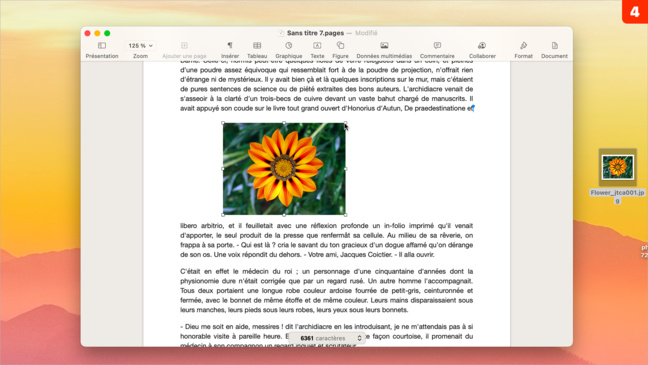This screenshot has width=648, height=365.
Task: Close the Pages window with red button
Action: click(x=87, y=33)
